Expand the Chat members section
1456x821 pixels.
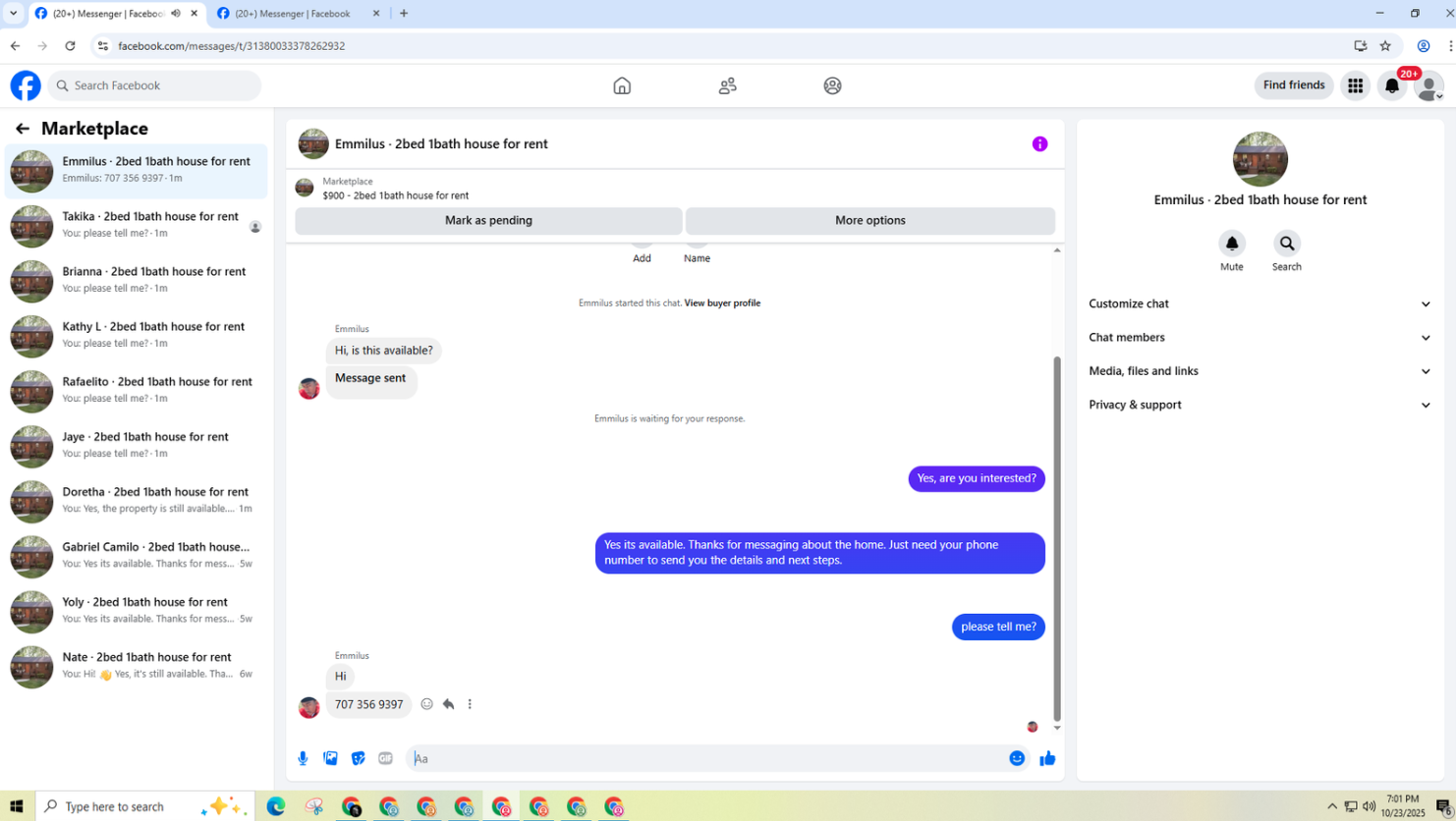1260,338
